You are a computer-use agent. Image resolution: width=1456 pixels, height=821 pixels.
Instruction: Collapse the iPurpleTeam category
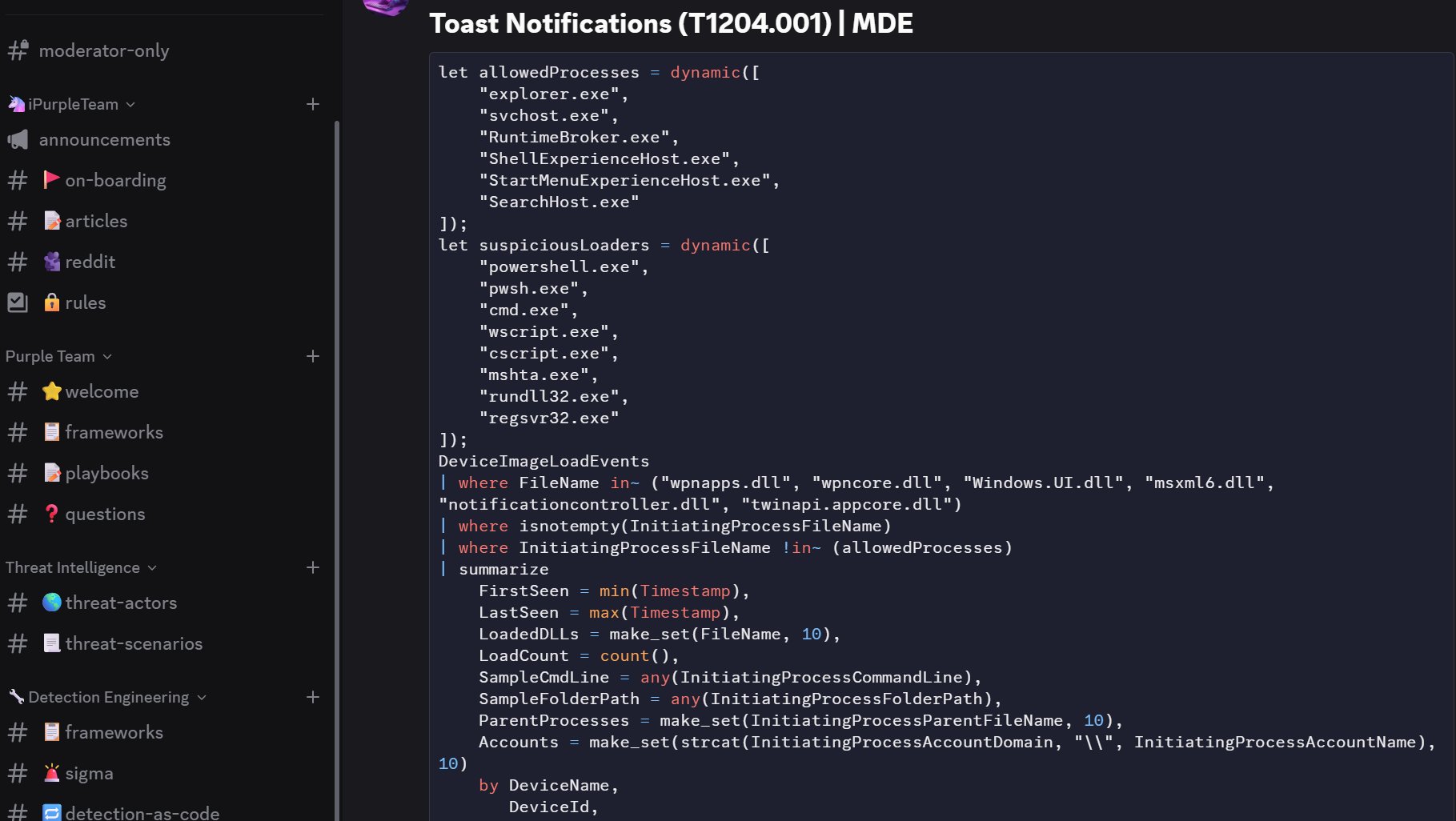(x=72, y=104)
